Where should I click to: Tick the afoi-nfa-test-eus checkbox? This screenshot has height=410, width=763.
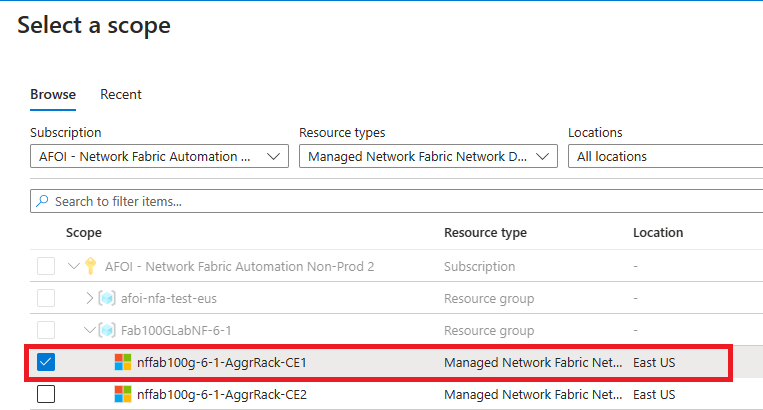[46, 298]
